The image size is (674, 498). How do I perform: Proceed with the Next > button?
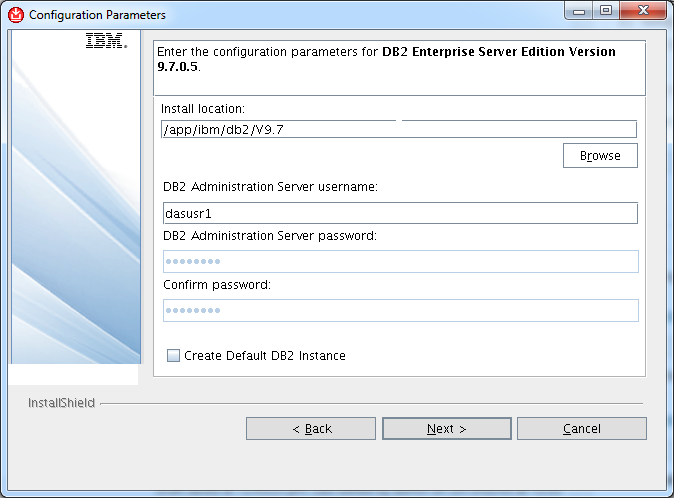[x=447, y=428]
